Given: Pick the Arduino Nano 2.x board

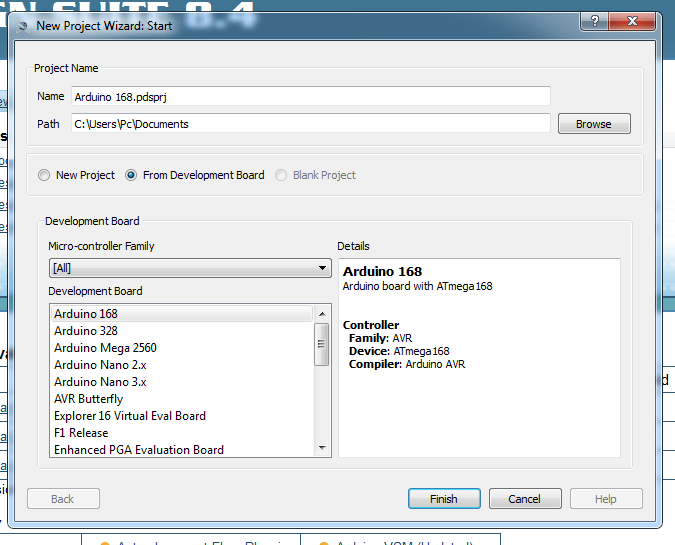Looking at the screenshot, I should click(x=182, y=365).
